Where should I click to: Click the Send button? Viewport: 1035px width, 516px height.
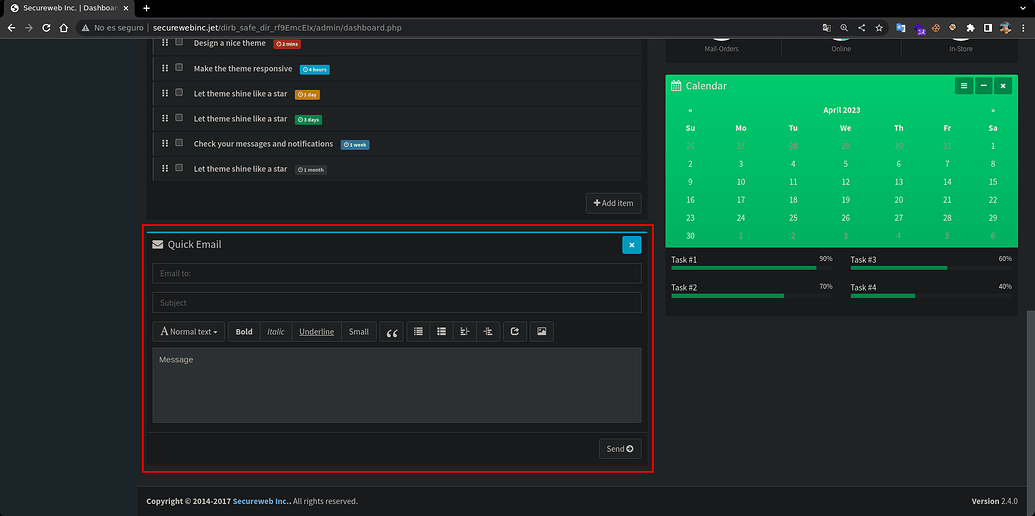(620, 449)
